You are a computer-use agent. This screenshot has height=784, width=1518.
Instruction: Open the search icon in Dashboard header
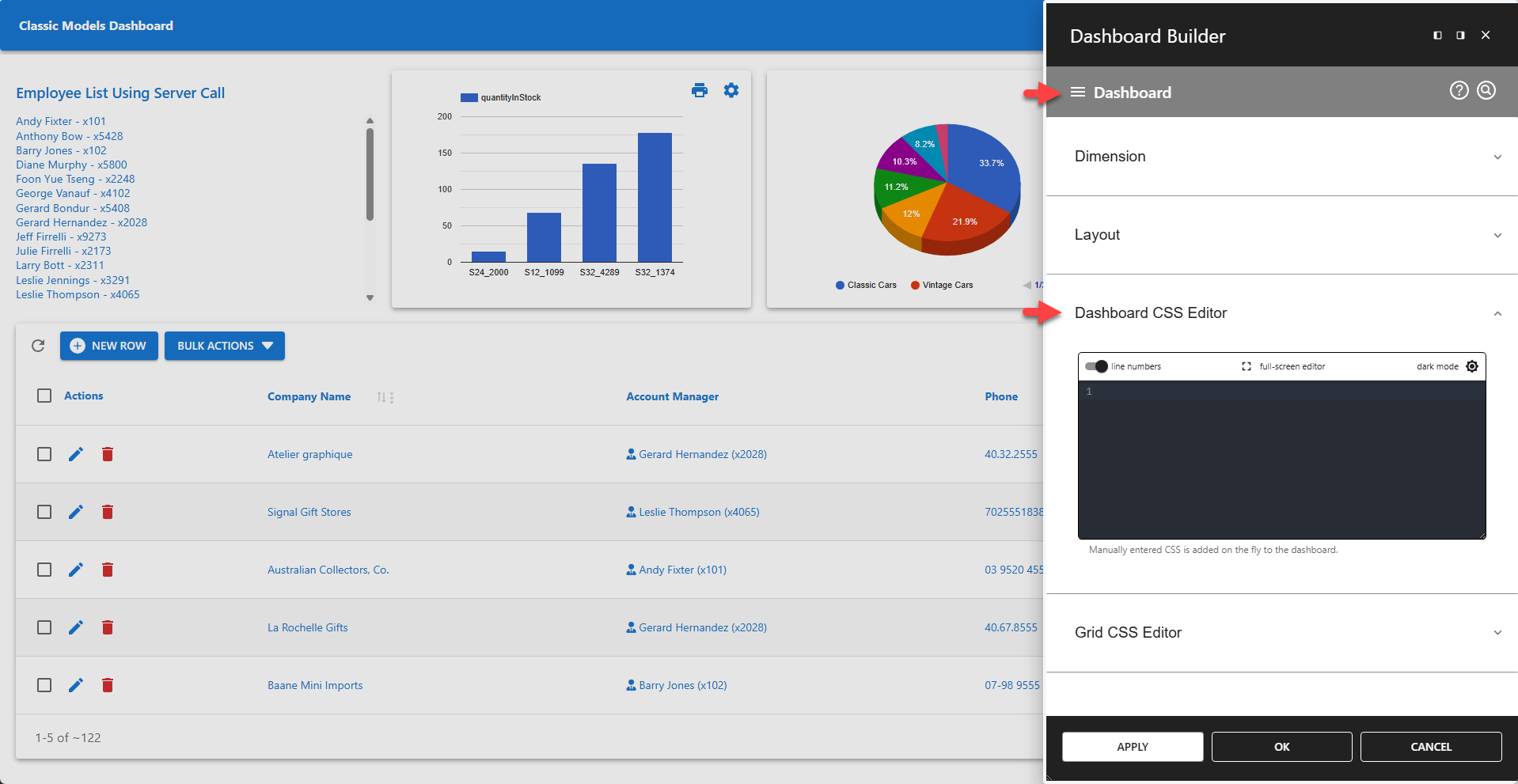(1486, 90)
